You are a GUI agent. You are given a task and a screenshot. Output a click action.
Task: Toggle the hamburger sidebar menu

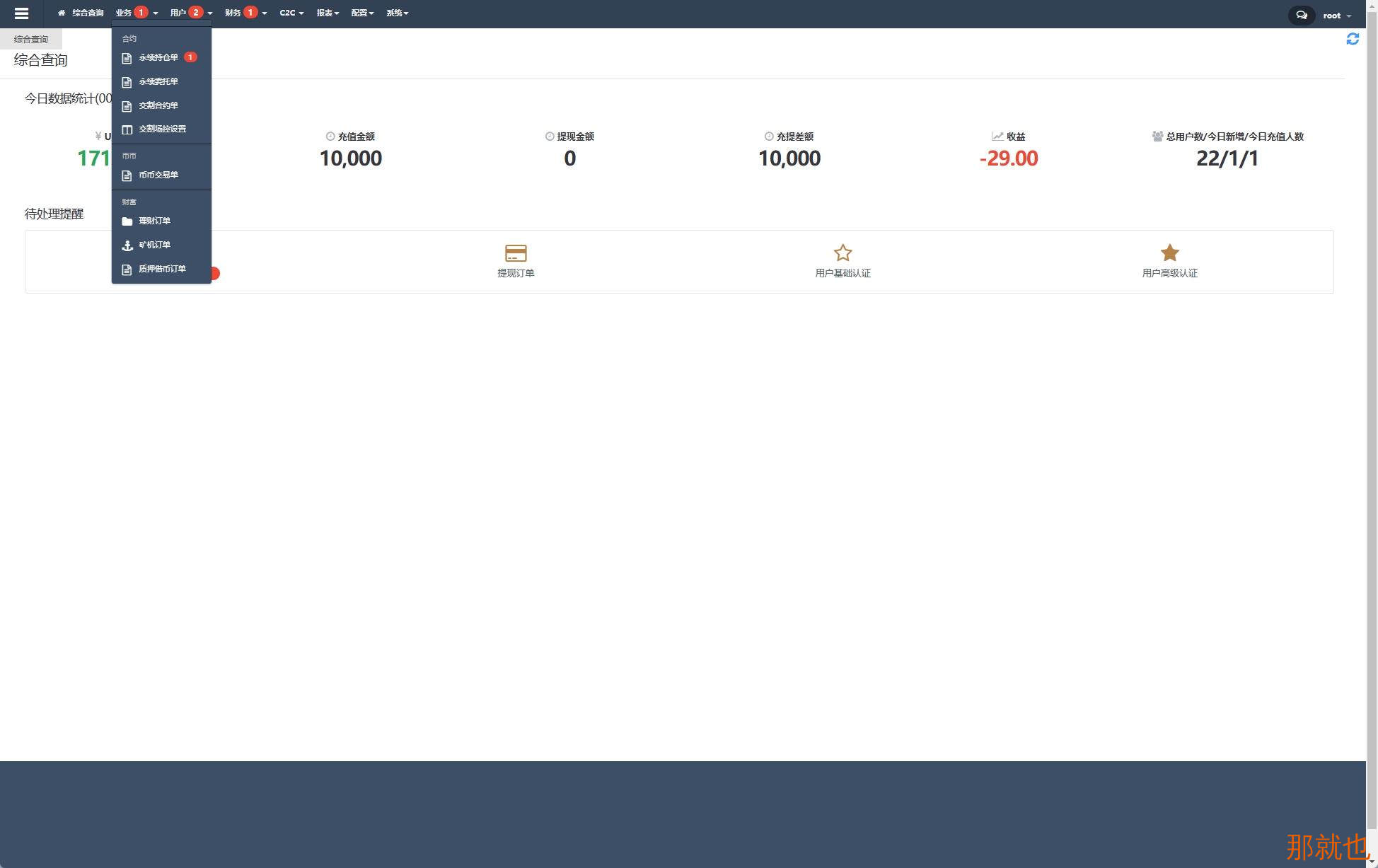coord(21,13)
